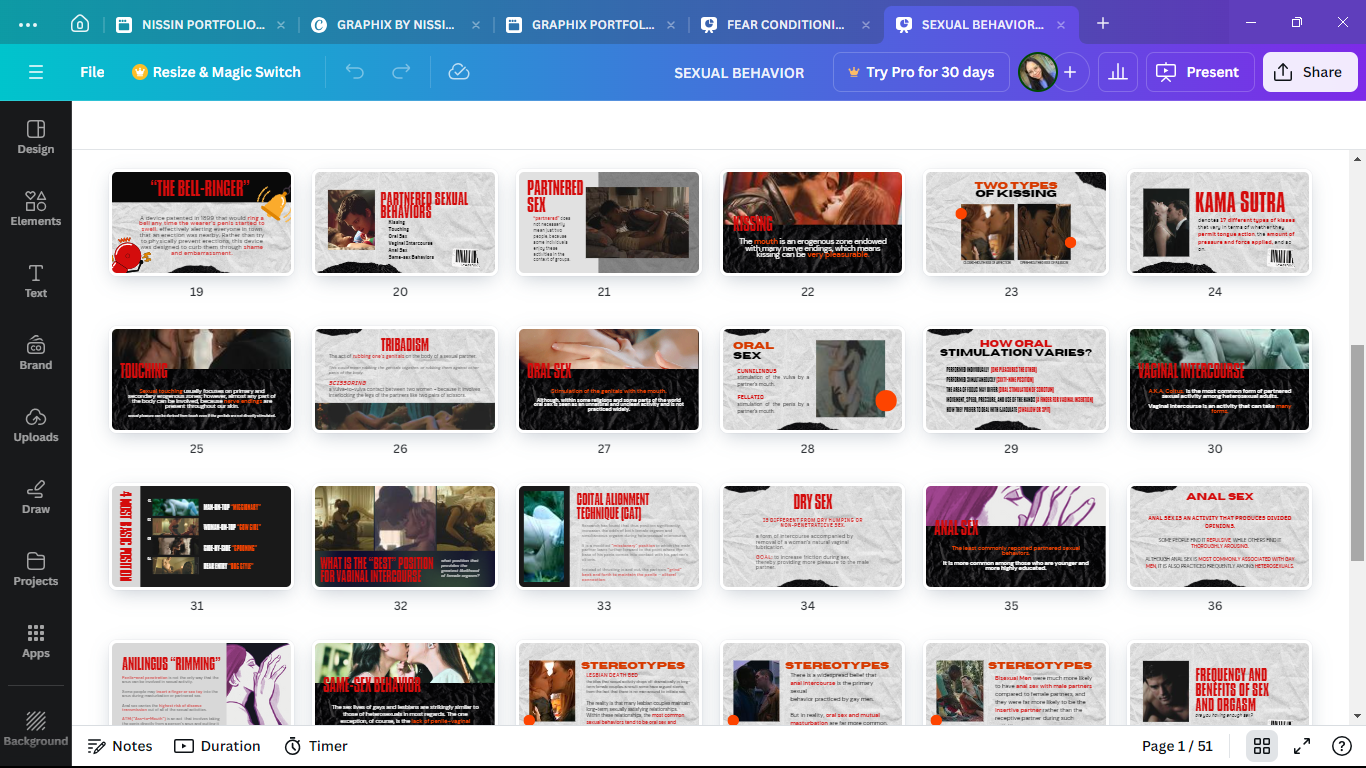This screenshot has height=768, width=1366.
Task: Open the File menu
Action: point(92,72)
